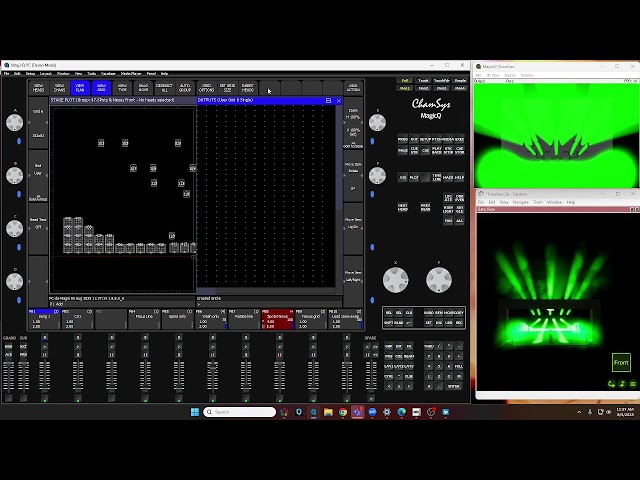Click encoder C wheel on left side
The width and height of the screenshot is (640, 480).
(15, 229)
